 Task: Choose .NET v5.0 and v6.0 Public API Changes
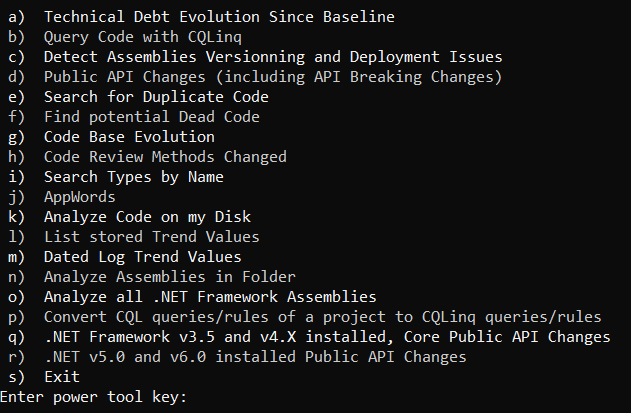(x=255, y=357)
